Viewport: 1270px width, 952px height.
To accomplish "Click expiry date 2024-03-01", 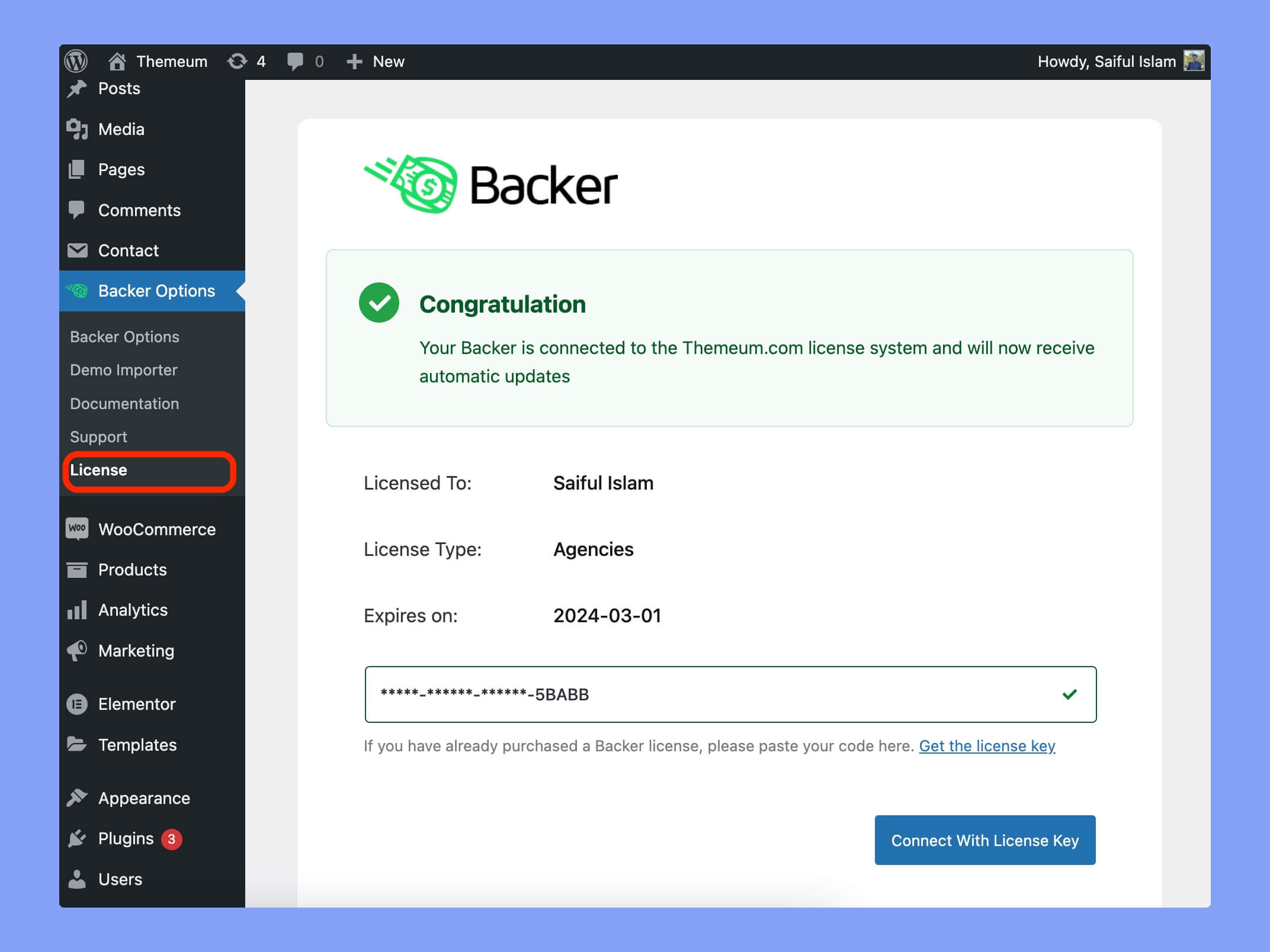I will coord(607,616).
